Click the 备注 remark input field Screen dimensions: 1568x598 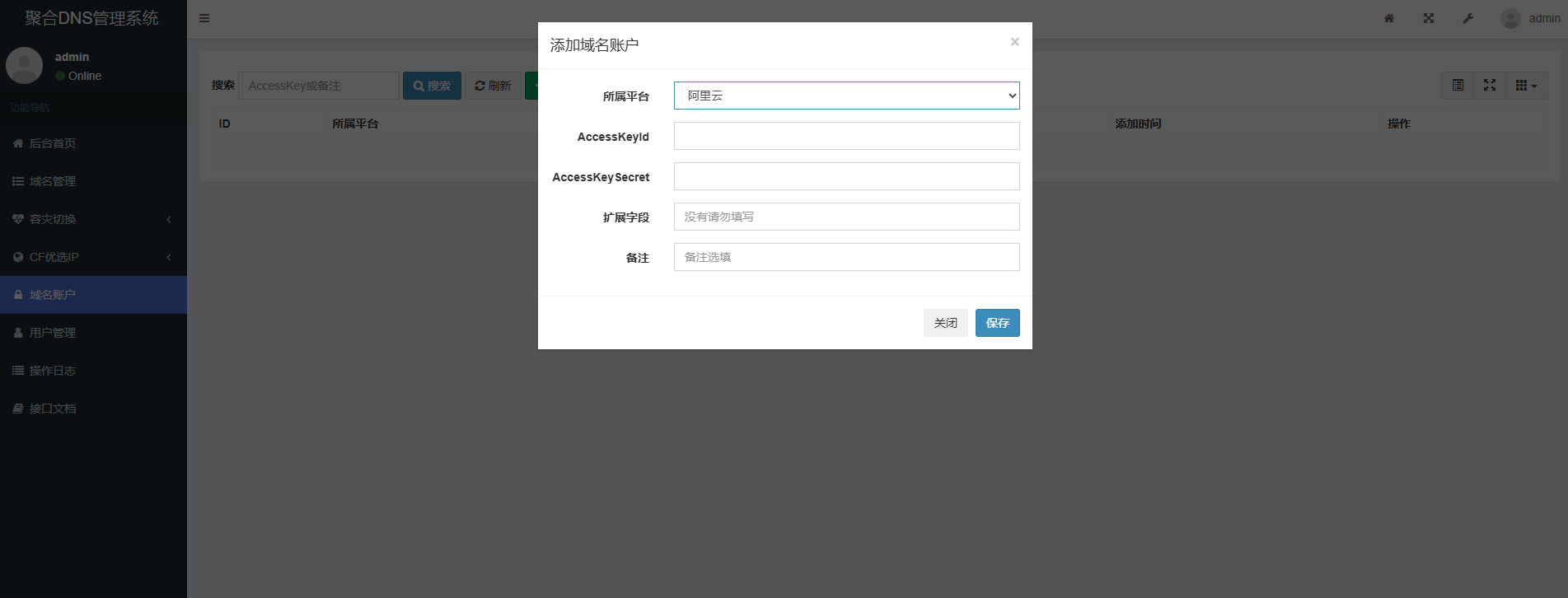tap(846, 257)
